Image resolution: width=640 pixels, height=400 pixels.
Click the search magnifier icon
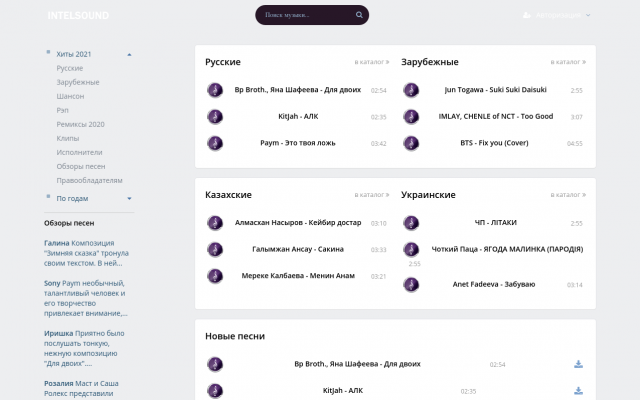tap(359, 15)
